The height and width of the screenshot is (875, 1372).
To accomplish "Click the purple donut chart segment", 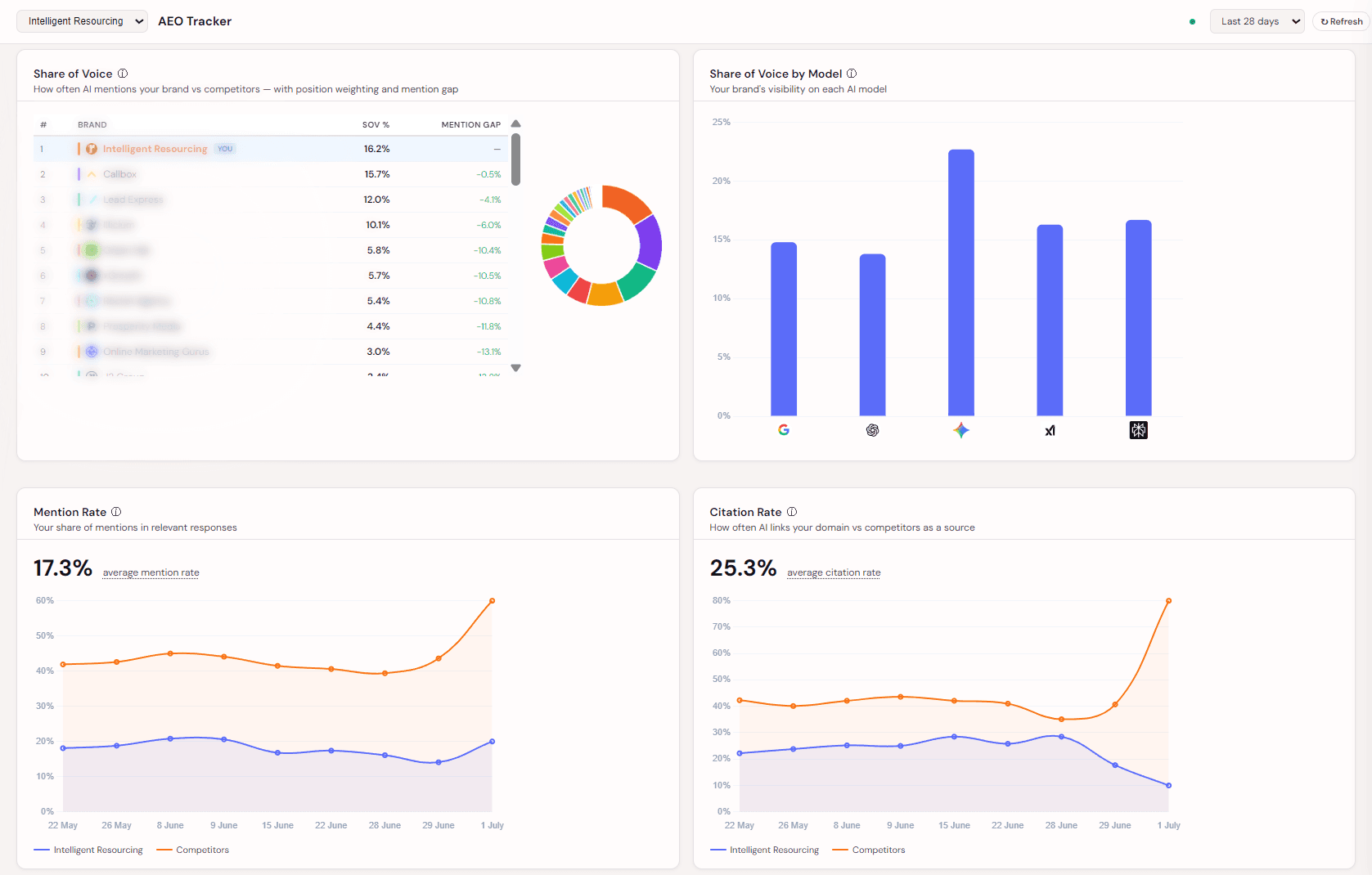I will click(x=649, y=242).
